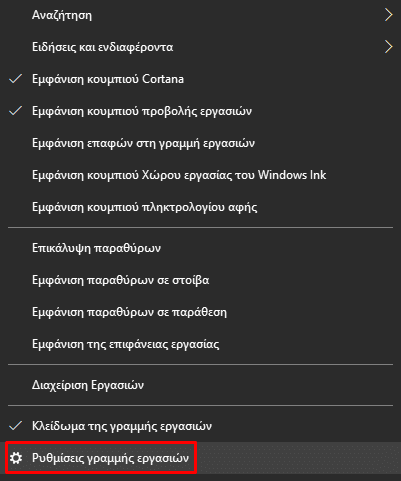Toggle Κλείδωμα της γραμμής εργασιών text

click(122, 426)
